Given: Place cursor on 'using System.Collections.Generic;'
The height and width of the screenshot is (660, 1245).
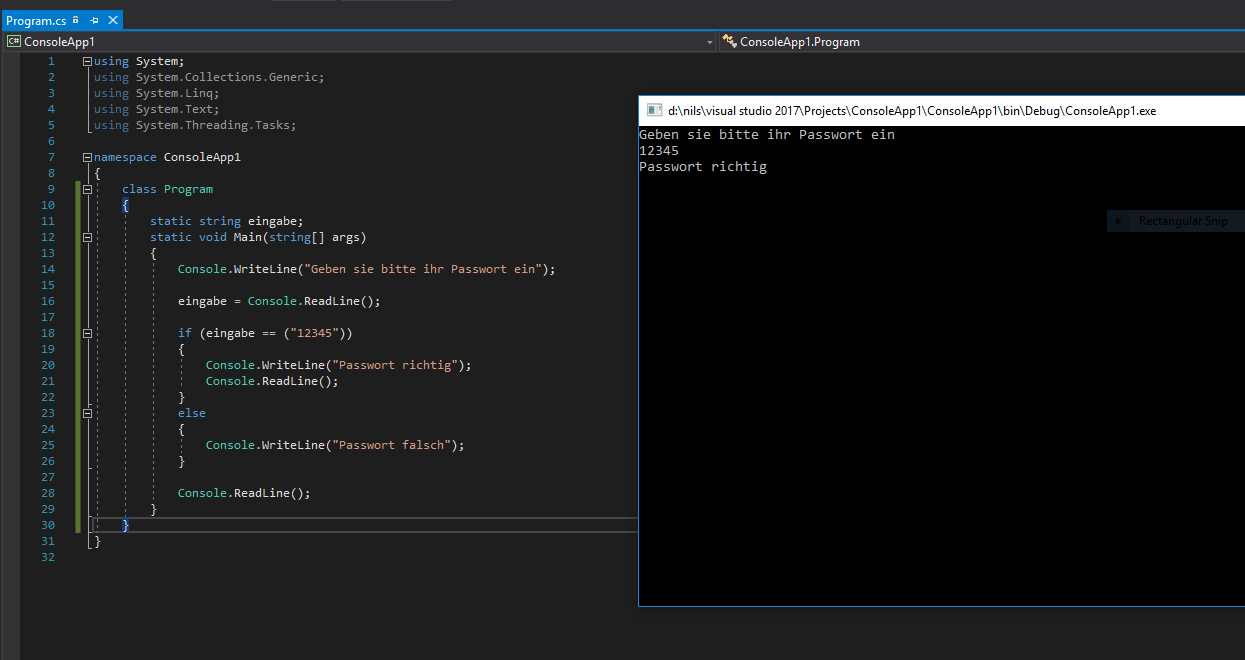Looking at the screenshot, I should [x=209, y=77].
